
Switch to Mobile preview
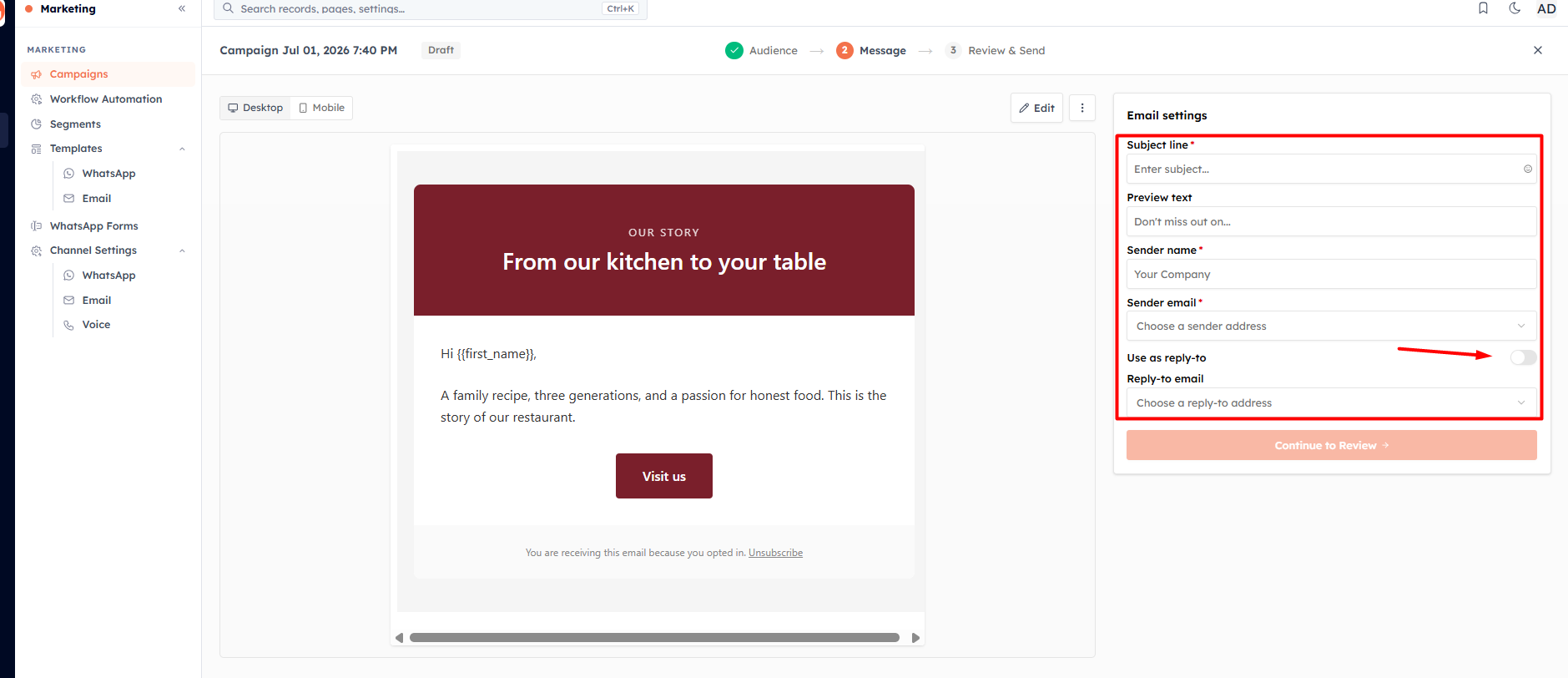click(x=321, y=108)
